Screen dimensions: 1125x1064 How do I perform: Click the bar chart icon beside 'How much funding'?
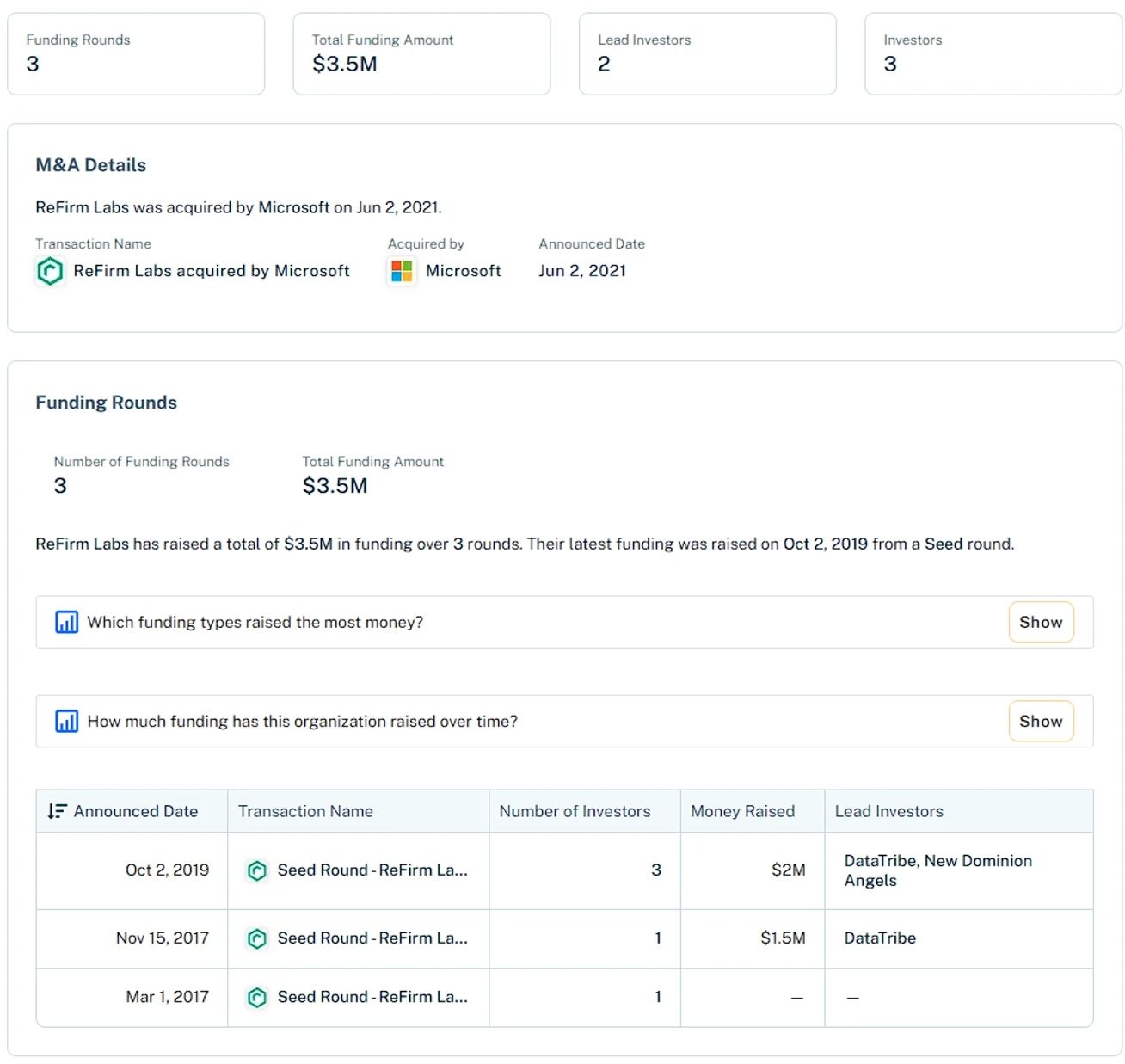[x=66, y=721]
